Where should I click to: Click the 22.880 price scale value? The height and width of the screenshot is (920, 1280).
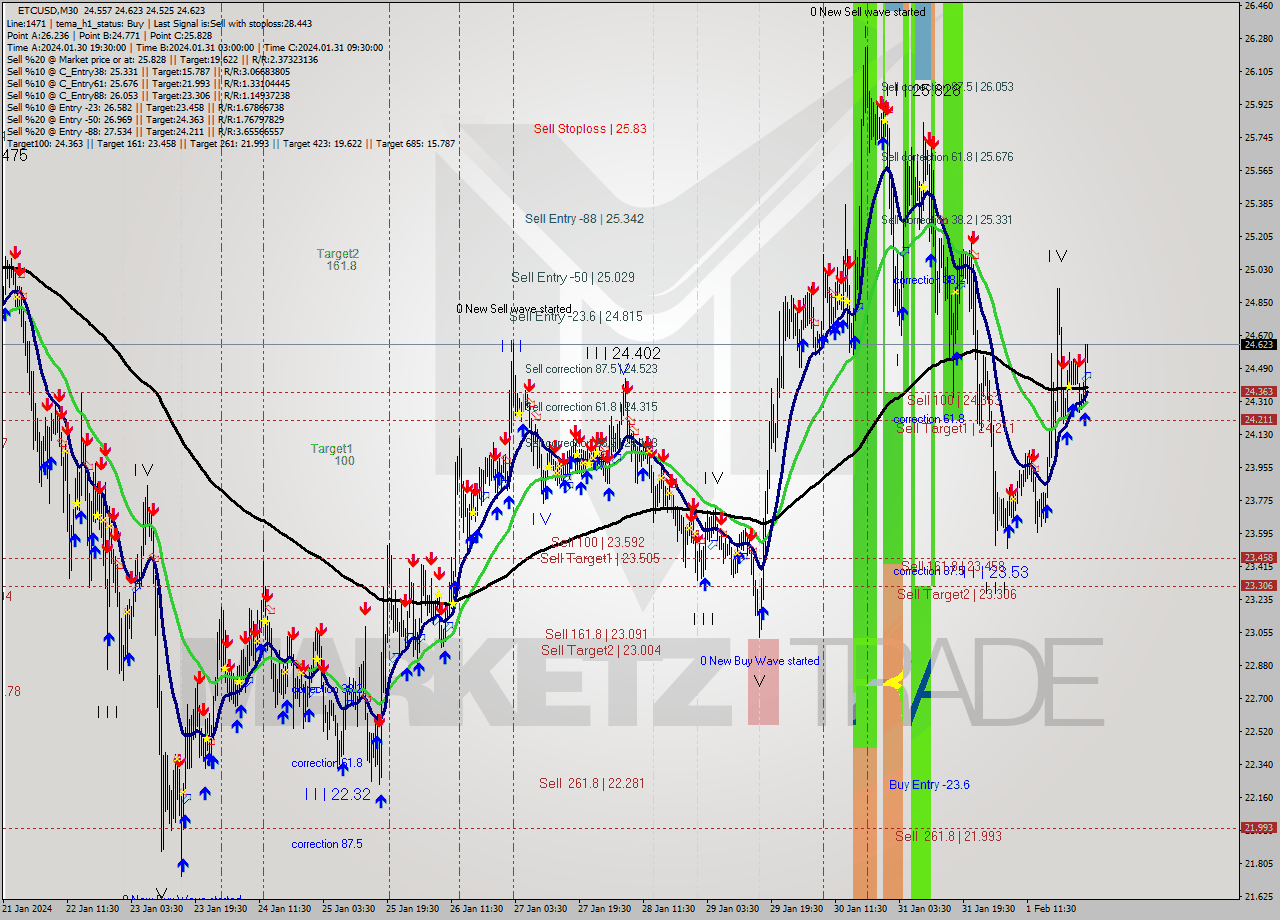point(1258,665)
